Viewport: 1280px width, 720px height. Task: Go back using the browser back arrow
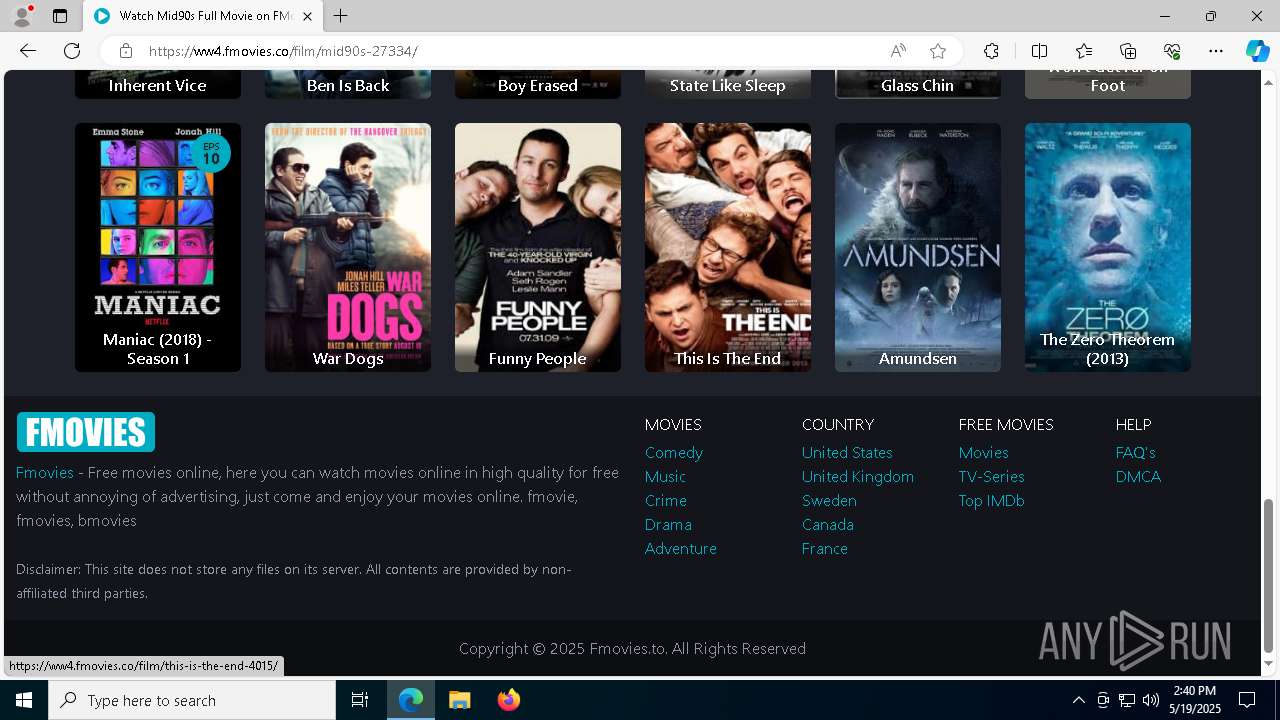click(28, 51)
